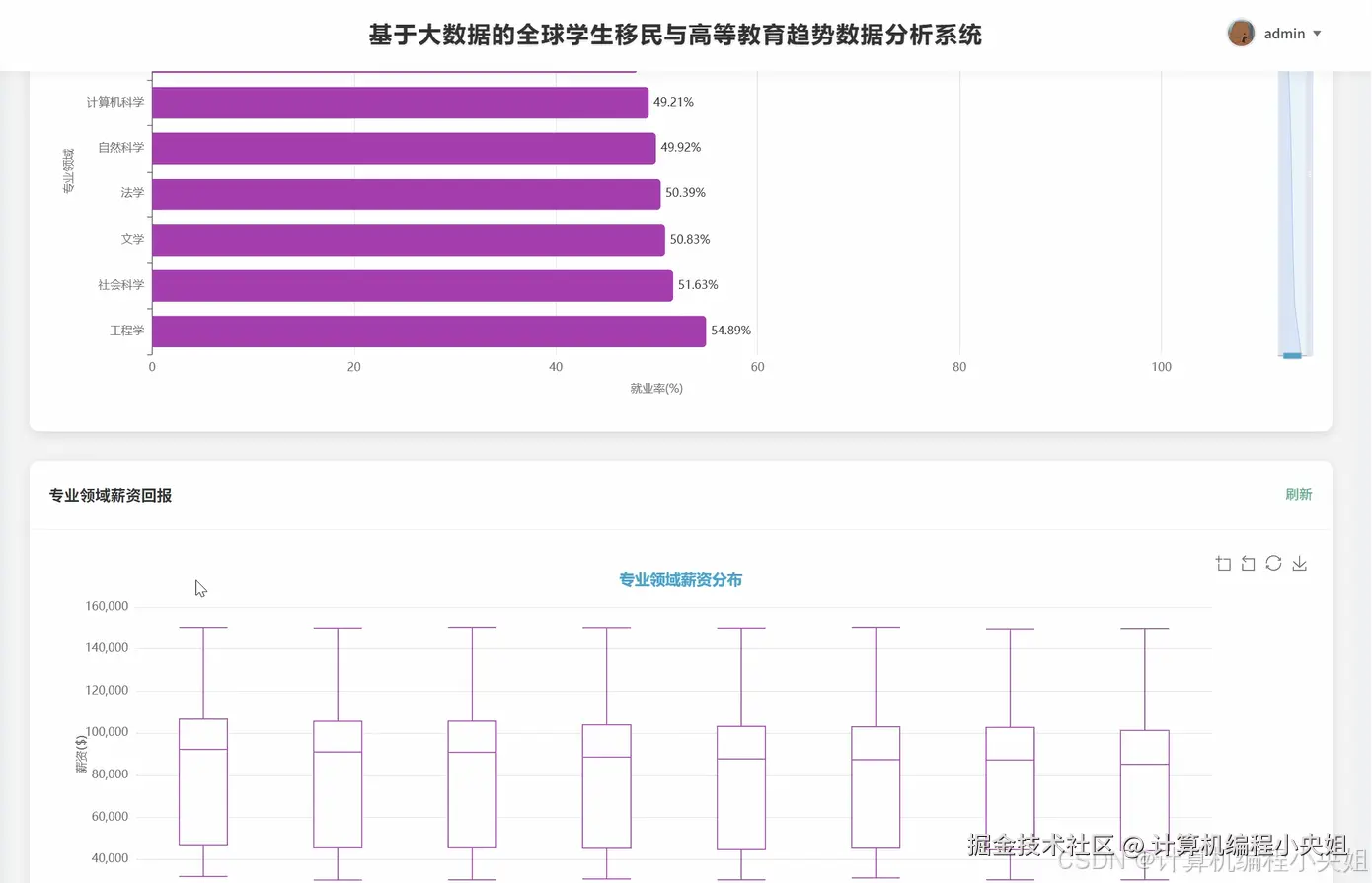Click the dashboard title header text
Screen dimensions: 1372x883
point(675,35)
